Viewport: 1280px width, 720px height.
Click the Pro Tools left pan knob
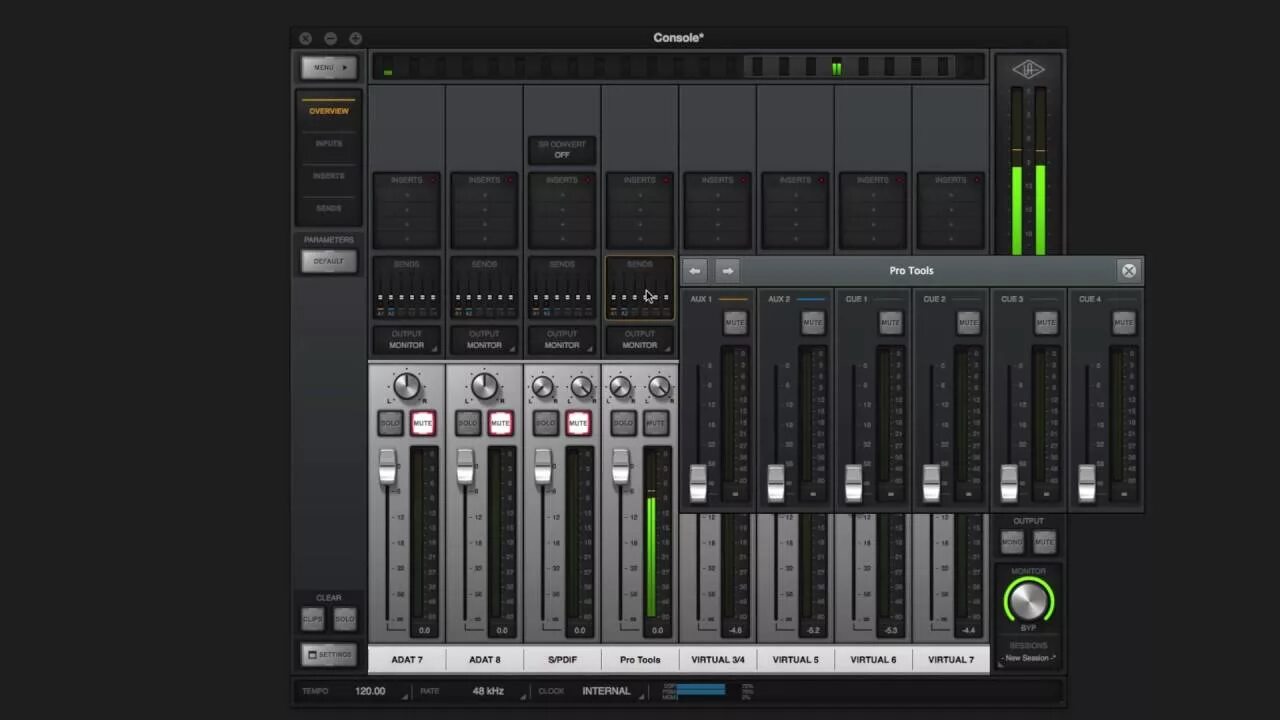621,387
